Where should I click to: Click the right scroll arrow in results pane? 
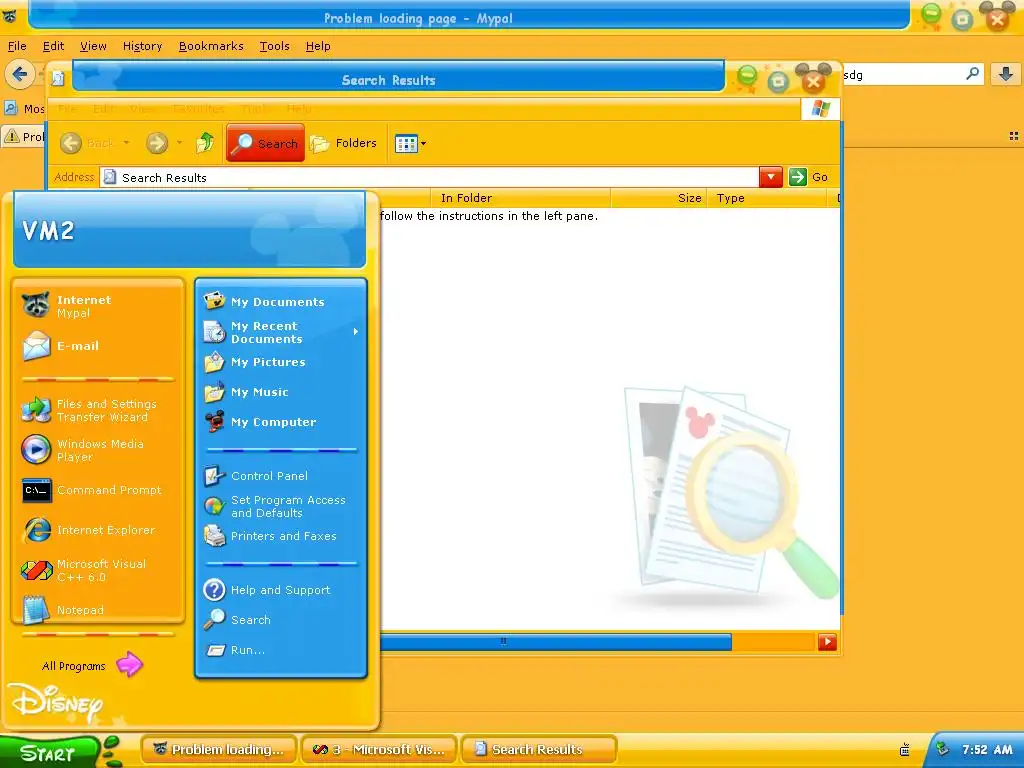coord(827,641)
